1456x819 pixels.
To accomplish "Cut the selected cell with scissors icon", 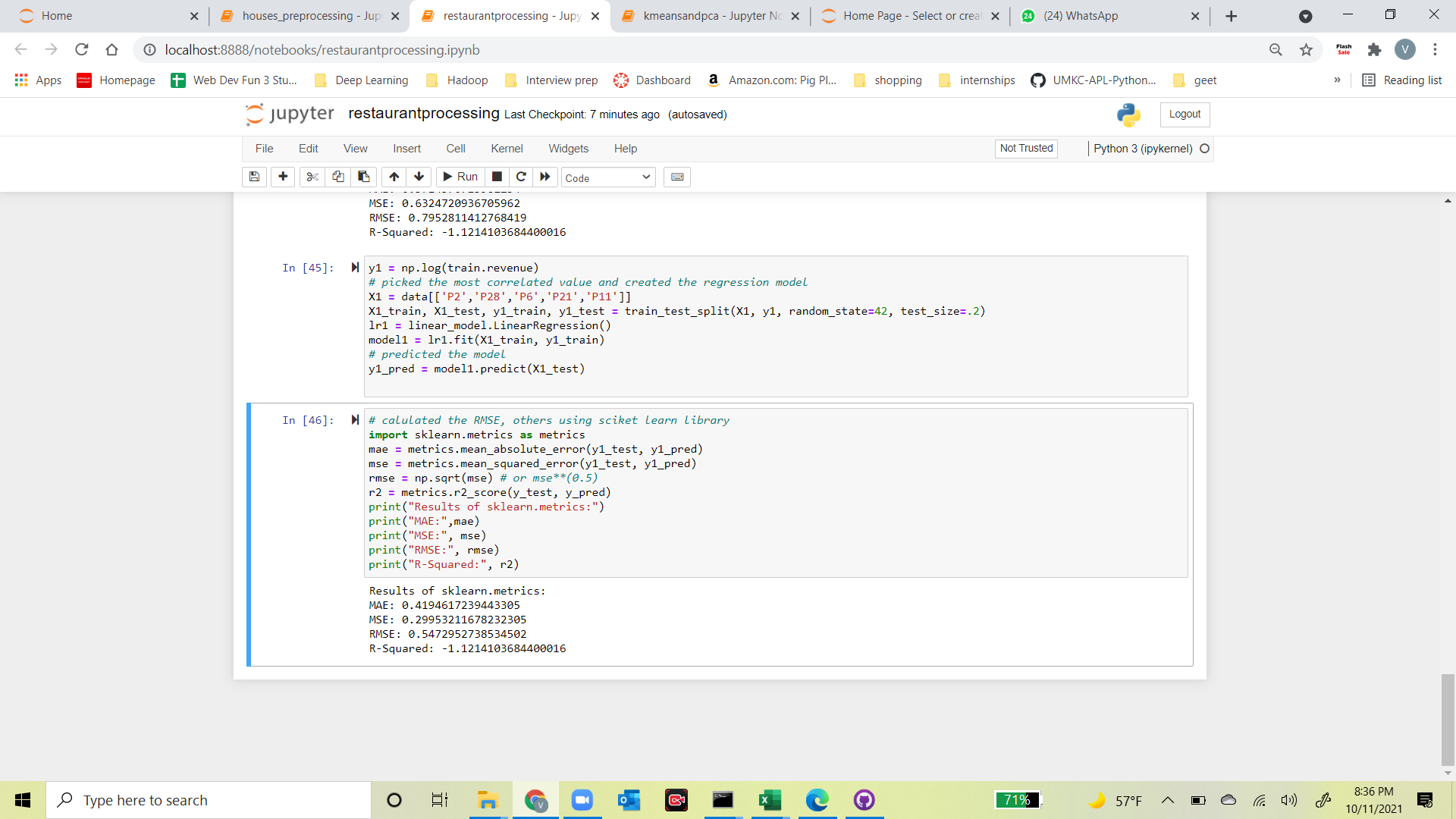I will pyautogui.click(x=312, y=177).
